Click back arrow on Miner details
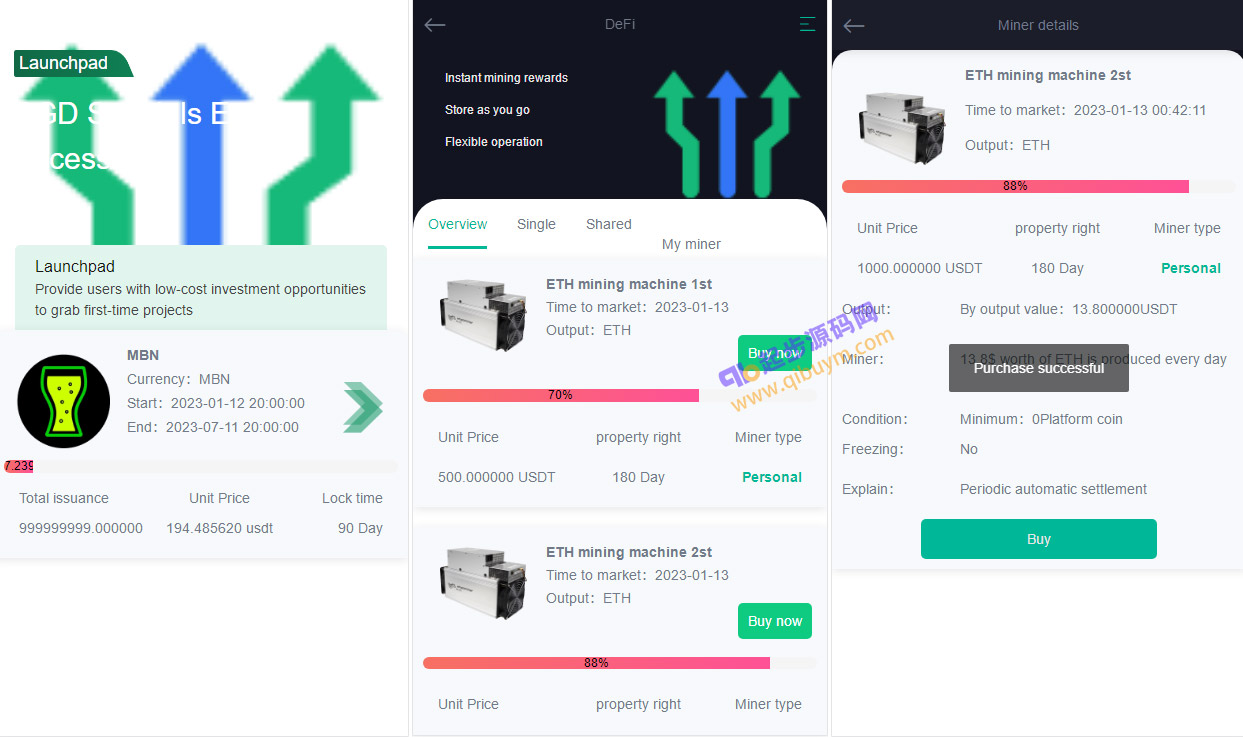1243x738 pixels. pyautogui.click(x=854, y=26)
